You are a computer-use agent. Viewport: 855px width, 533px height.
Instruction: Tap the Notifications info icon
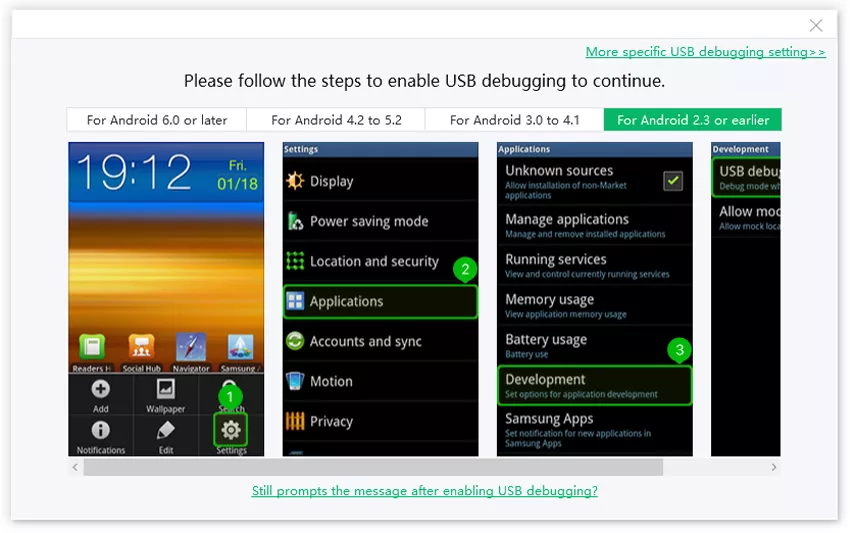click(x=101, y=431)
